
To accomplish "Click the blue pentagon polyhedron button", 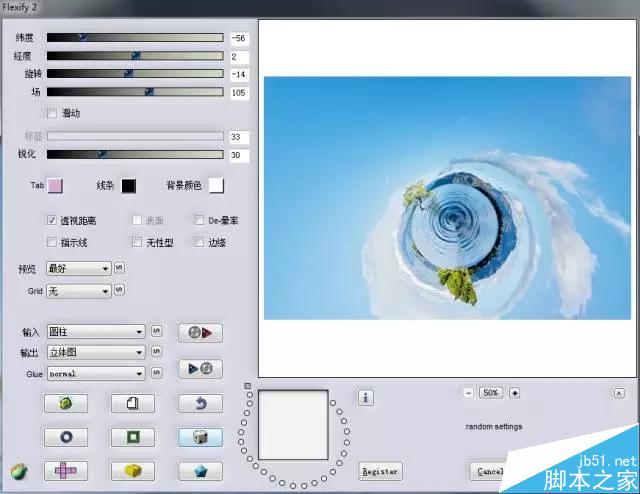I will coord(200,471).
